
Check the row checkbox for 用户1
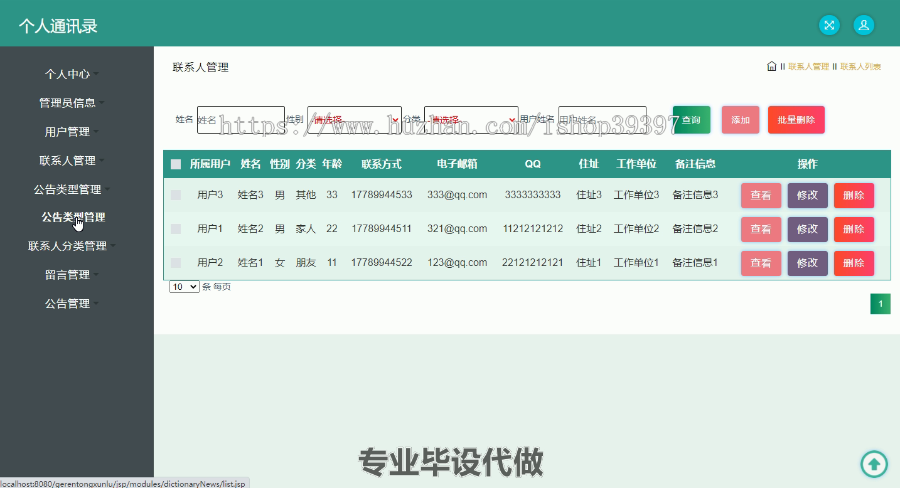coord(176,229)
